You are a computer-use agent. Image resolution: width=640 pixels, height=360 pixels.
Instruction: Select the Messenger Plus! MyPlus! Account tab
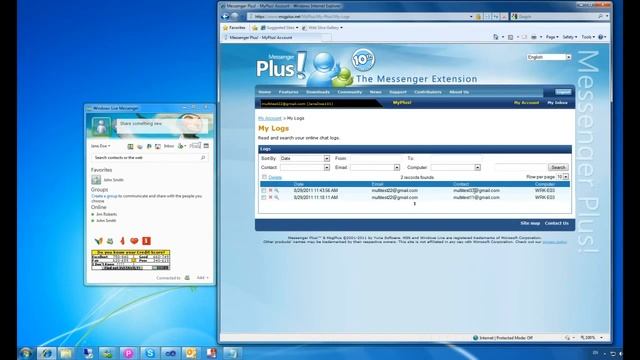[277, 38]
